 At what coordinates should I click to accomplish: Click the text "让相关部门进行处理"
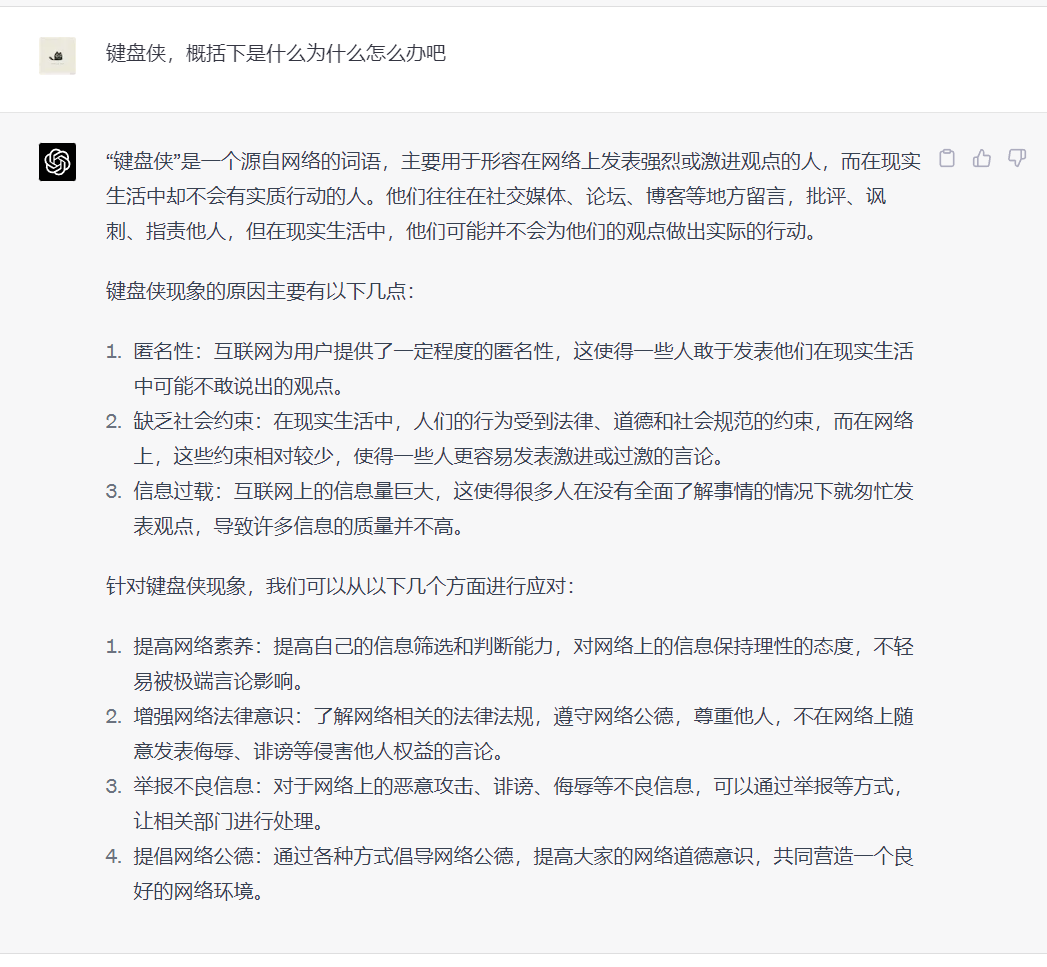pyautogui.click(x=228, y=822)
